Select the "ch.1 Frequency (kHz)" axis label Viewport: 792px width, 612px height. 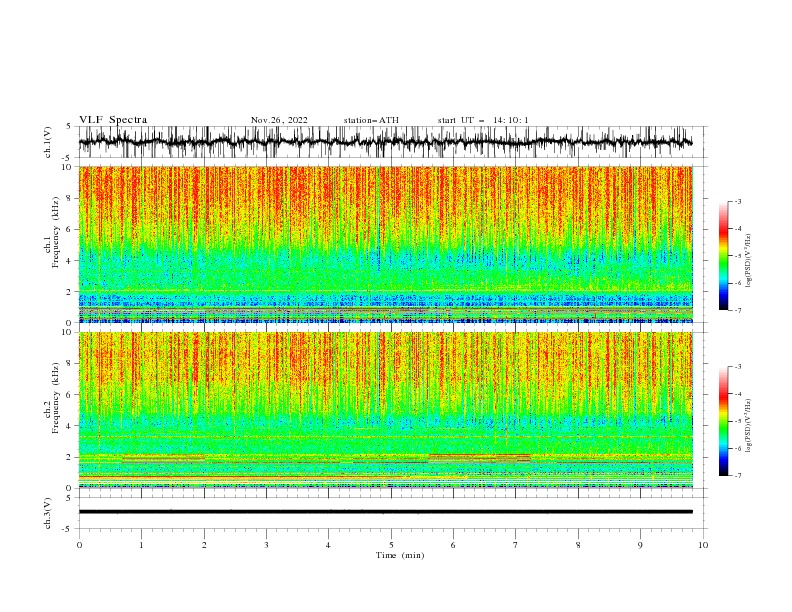click(53, 233)
